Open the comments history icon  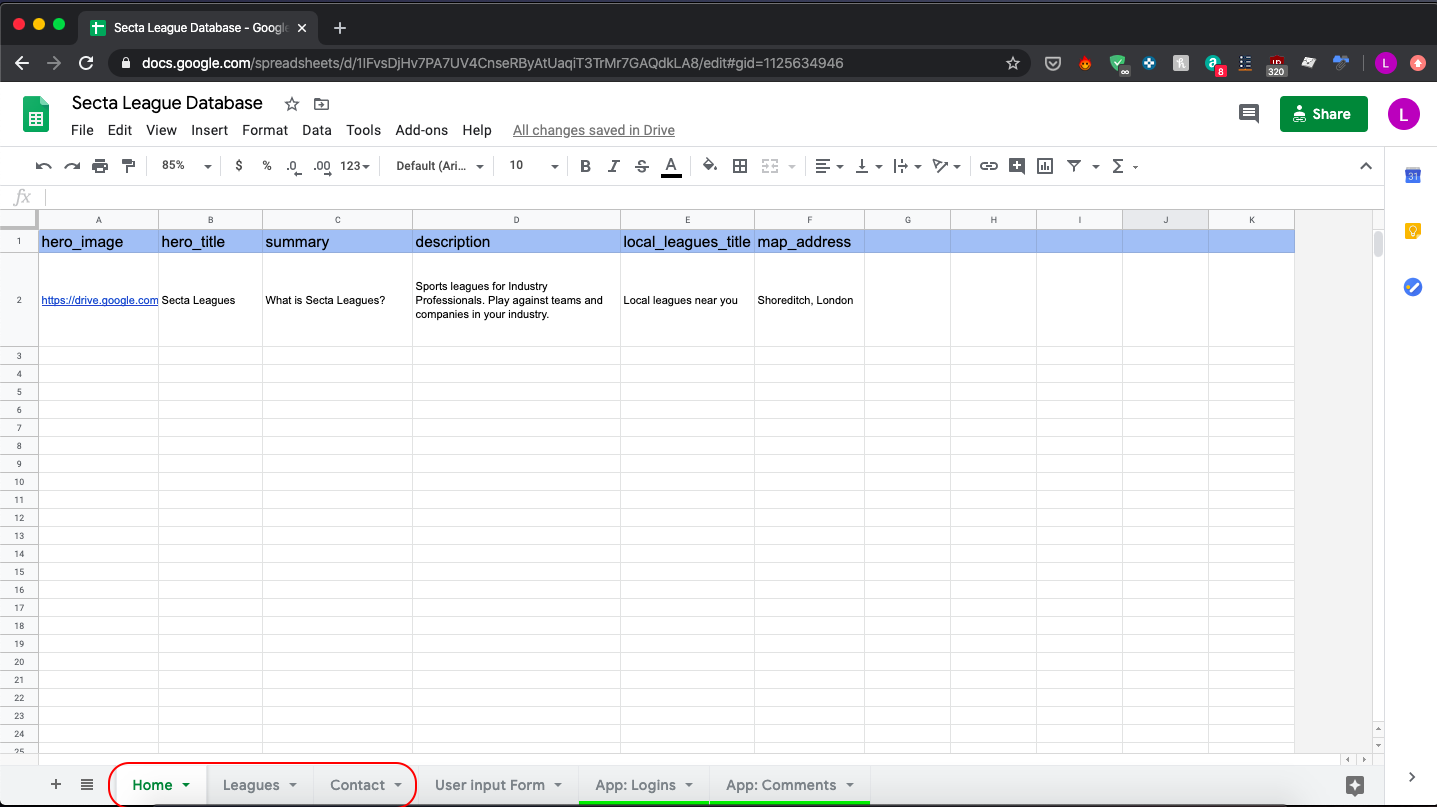point(1249,114)
